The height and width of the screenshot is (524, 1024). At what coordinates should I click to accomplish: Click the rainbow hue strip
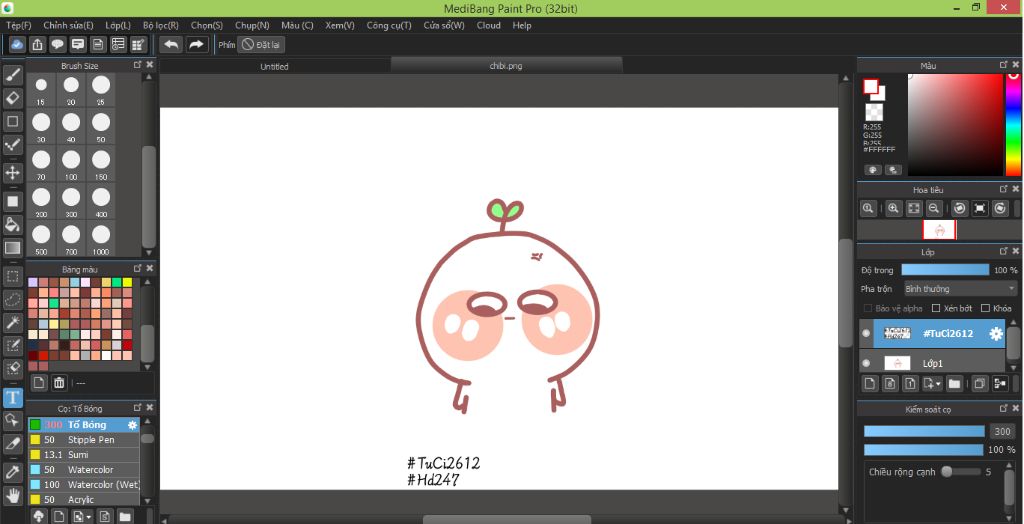(x=1012, y=124)
